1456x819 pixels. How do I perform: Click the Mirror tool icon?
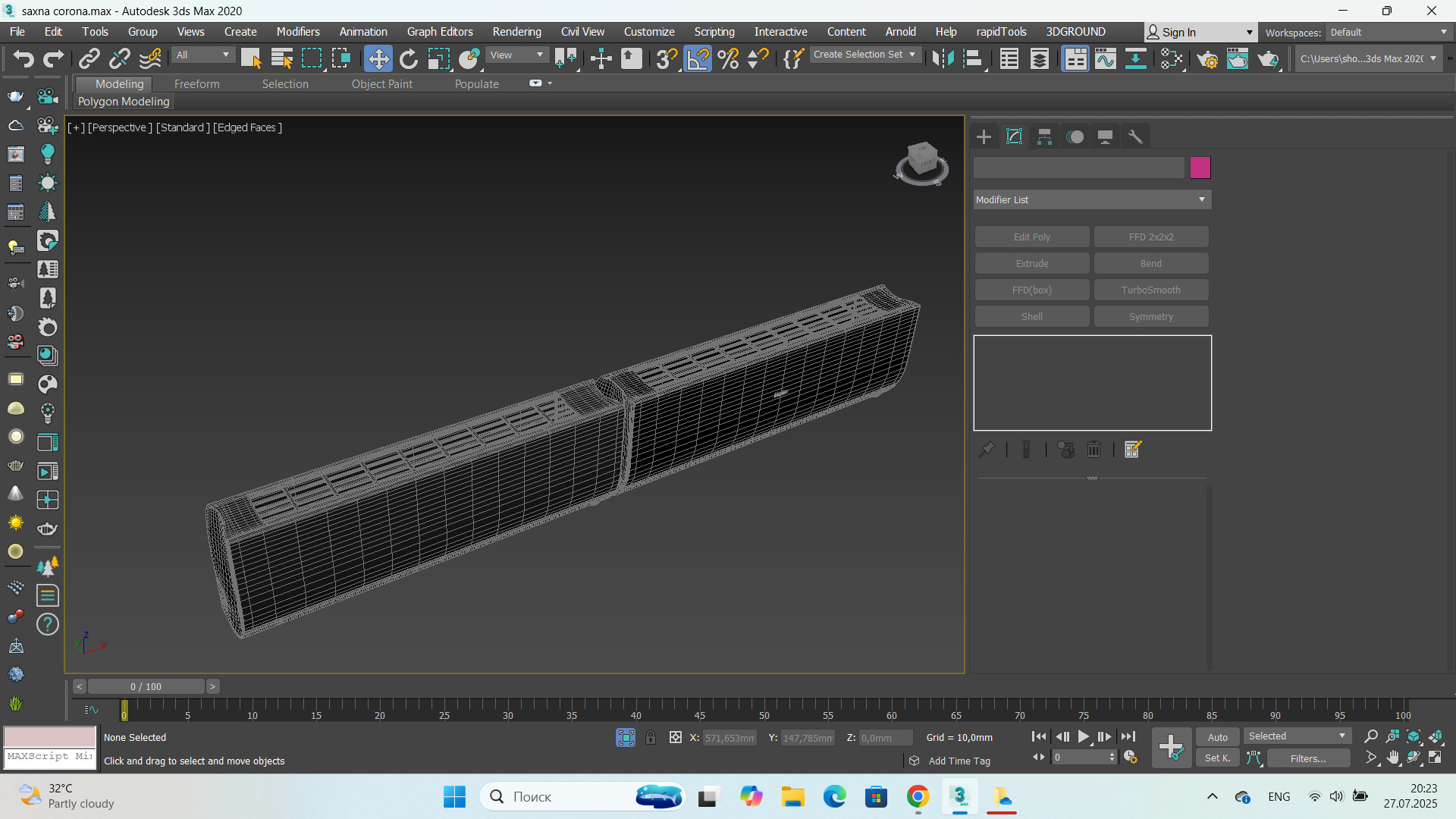coord(942,58)
